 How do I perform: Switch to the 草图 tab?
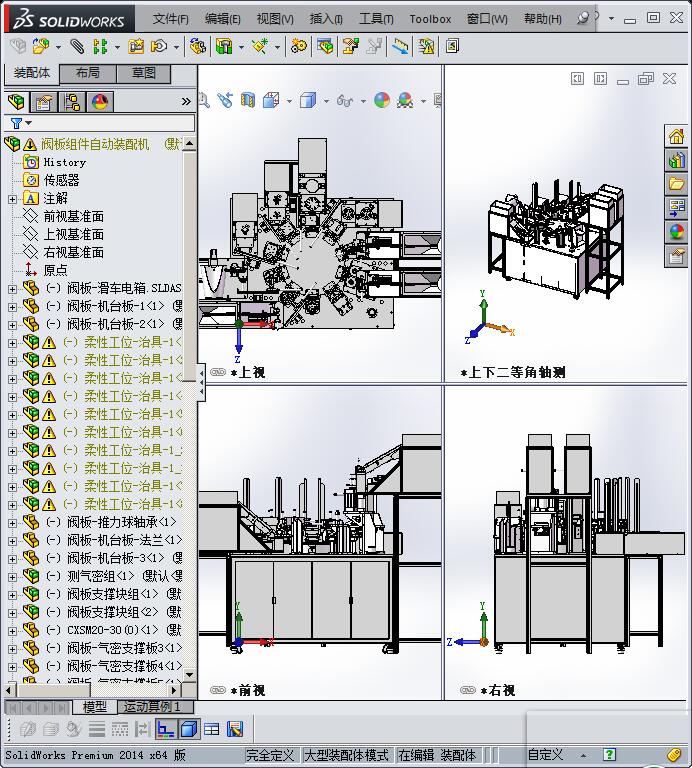tap(143, 73)
